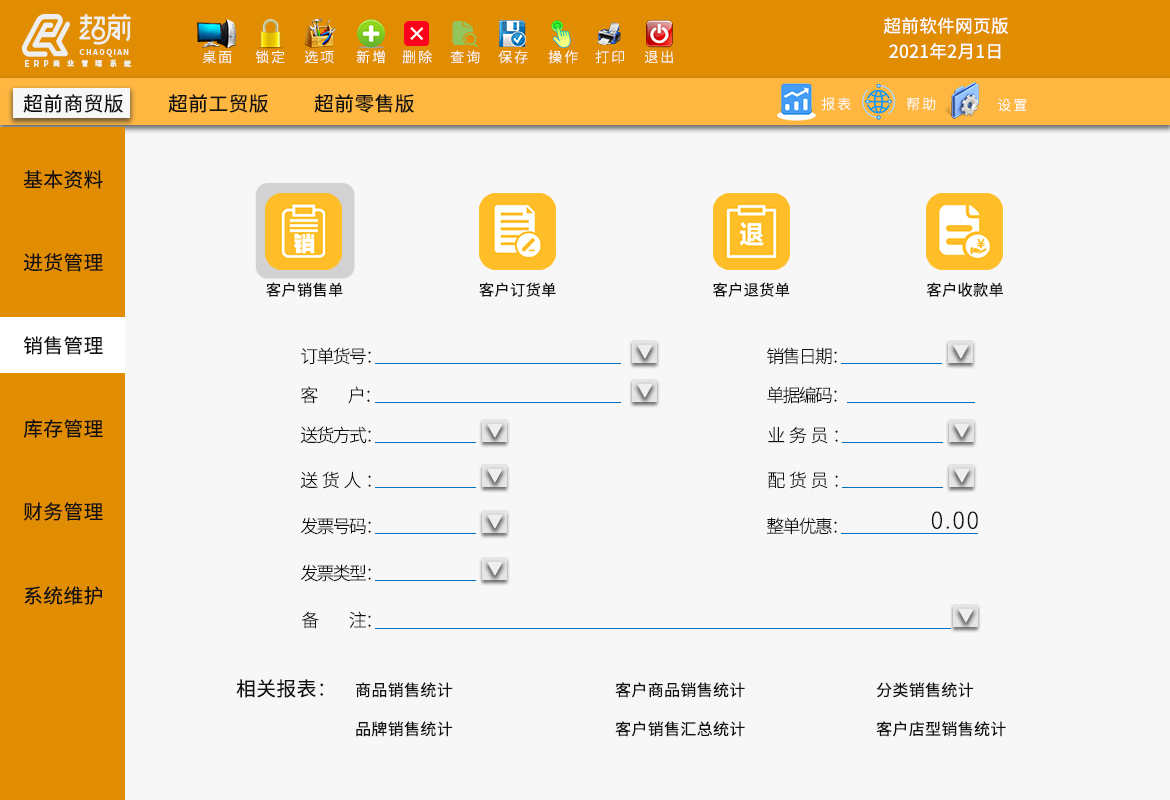Click the 送货方式 input field
The width and height of the screenshot is (1170, 800).
pyautogui.click(x=425, y=433)
